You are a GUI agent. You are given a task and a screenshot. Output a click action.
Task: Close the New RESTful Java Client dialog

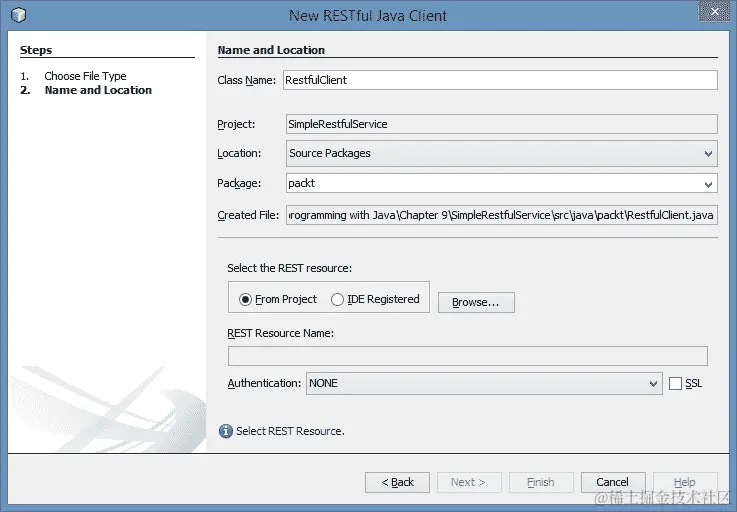(714, 11)
